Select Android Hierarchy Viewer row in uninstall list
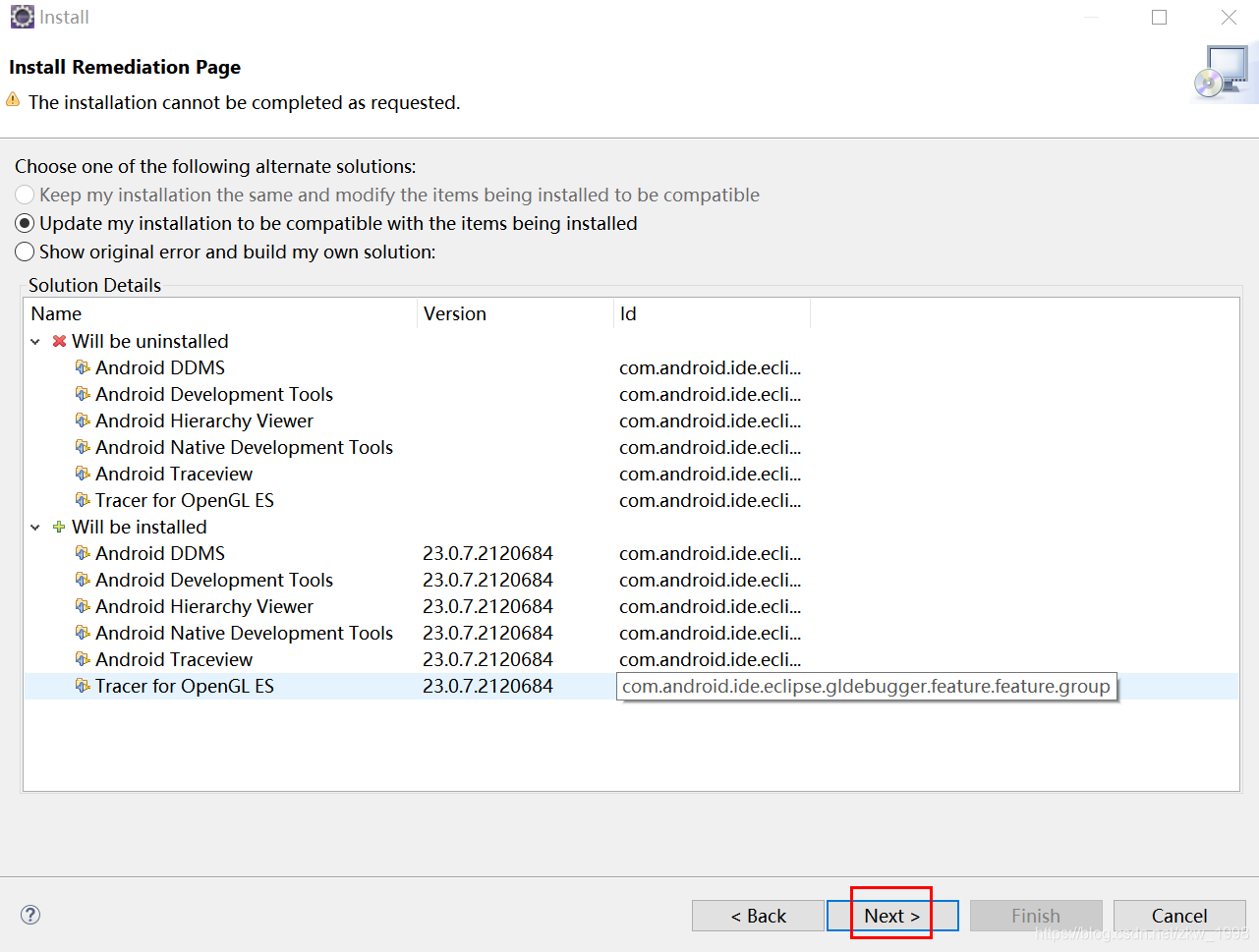The height and width of the screenshot is (952, 1259). coord(631,420)
